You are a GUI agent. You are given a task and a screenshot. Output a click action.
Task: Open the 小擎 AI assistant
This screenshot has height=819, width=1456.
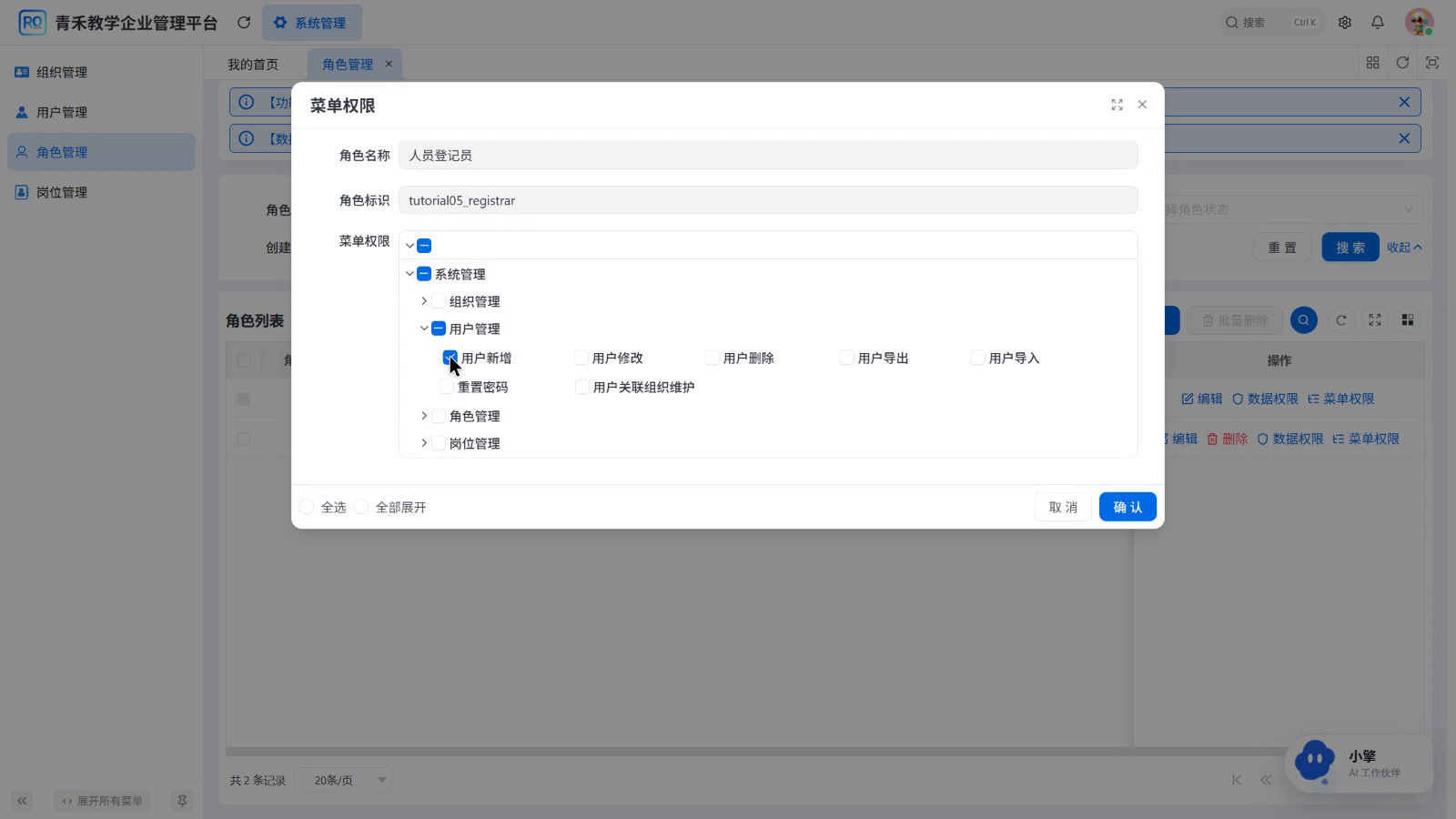pos(1360,763)
